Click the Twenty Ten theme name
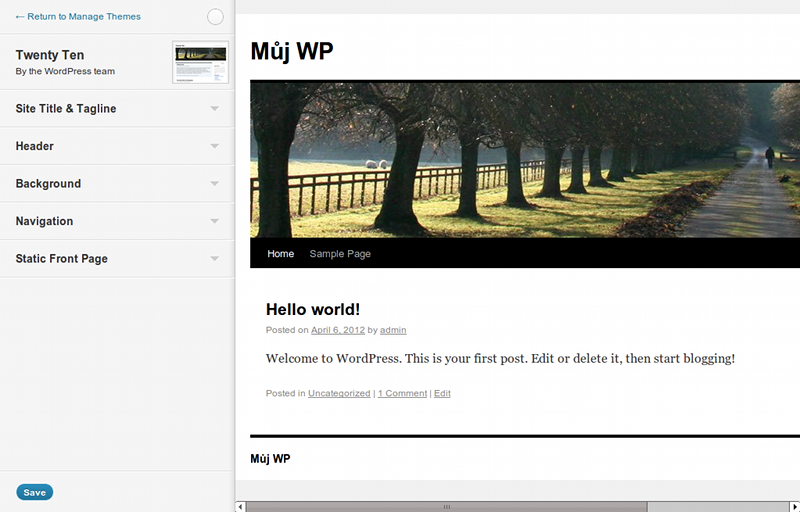800x512 pixels. point(49,55)
